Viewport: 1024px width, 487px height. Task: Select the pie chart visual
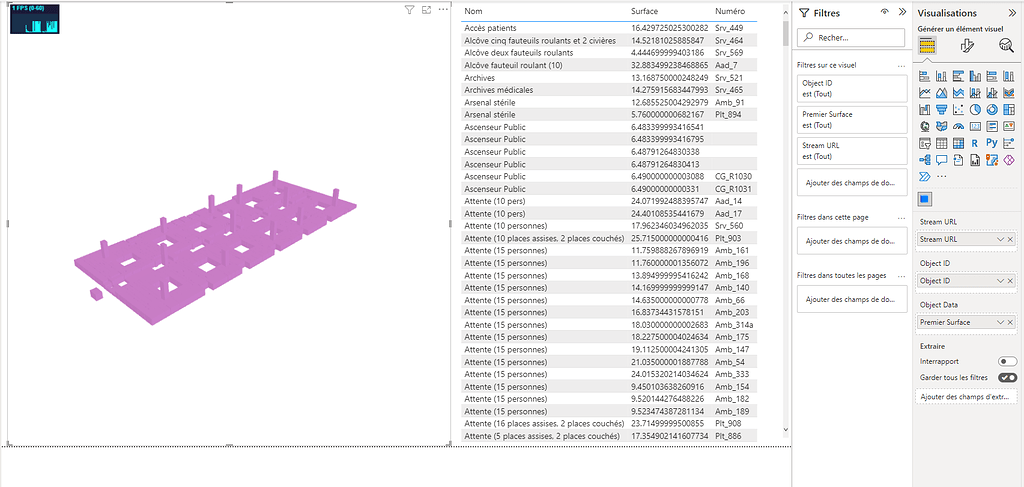pyautogui.click(x=975, y=110)
